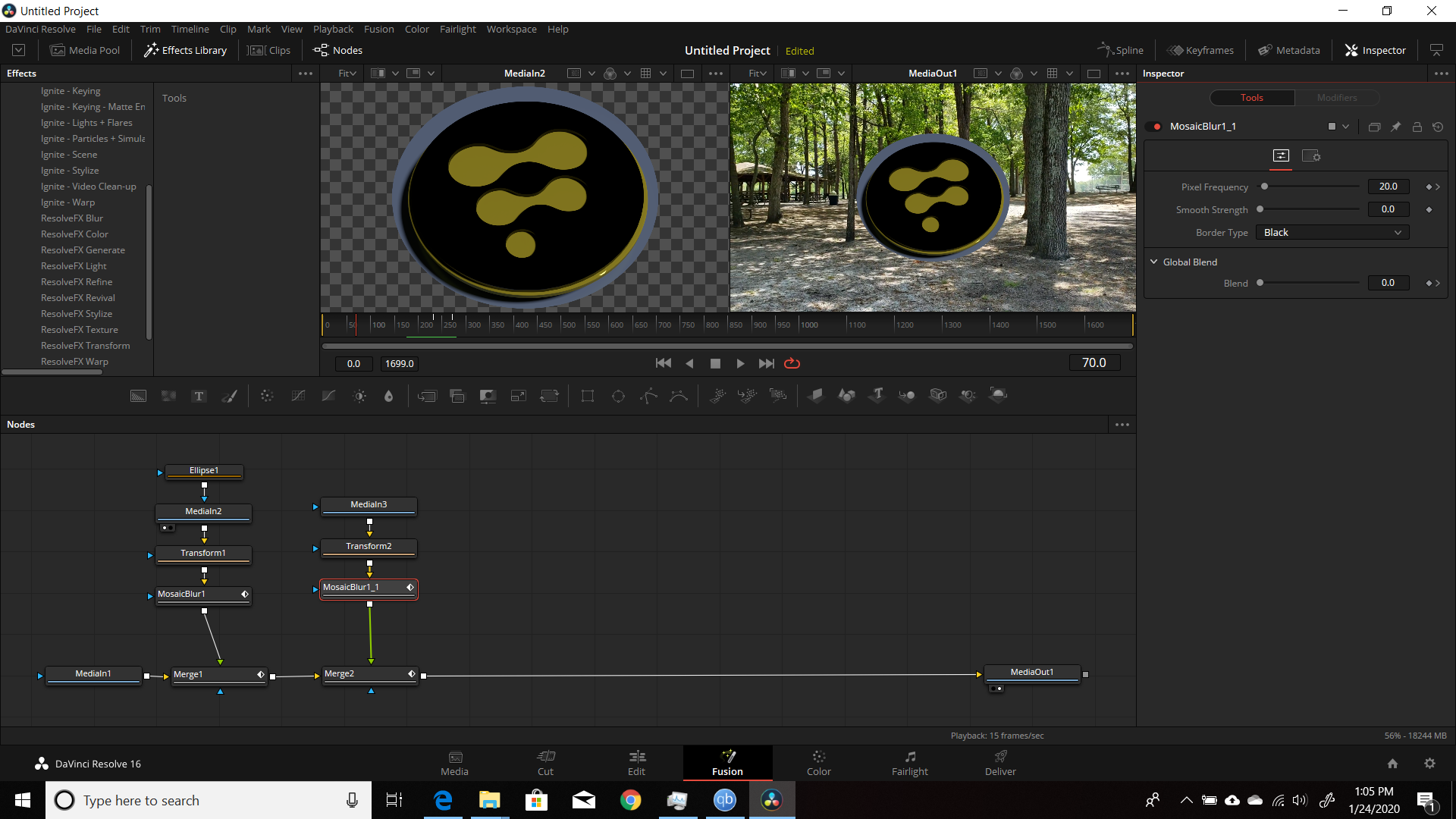Add a Color Curves node from toolbar
The height and width of the screenshot is (819, 1456).
click(298, 396)
